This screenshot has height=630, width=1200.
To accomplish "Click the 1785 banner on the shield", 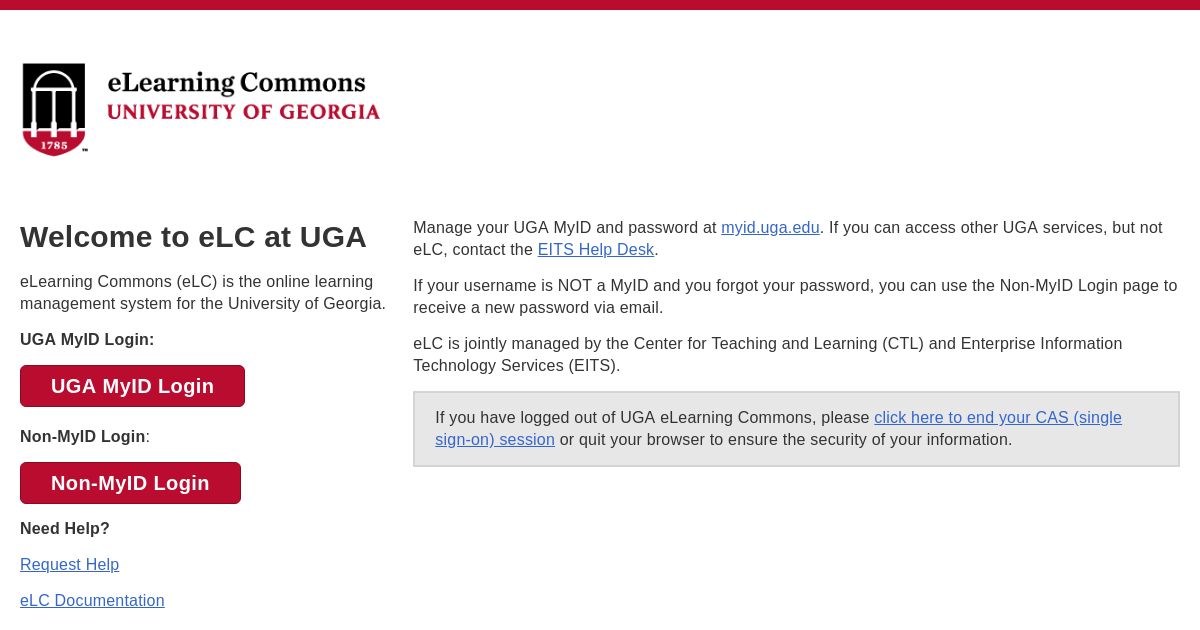I will click(x=54, y=146).
